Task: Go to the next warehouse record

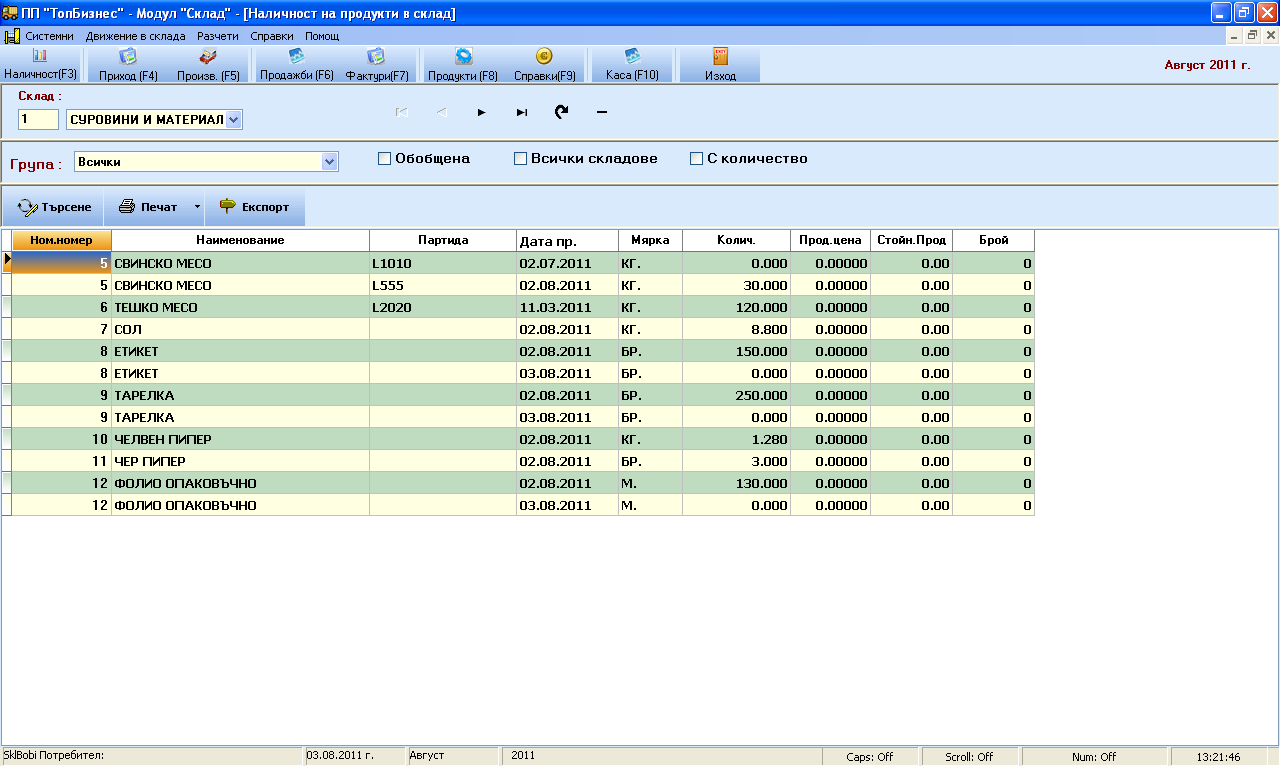Action: 482,112
